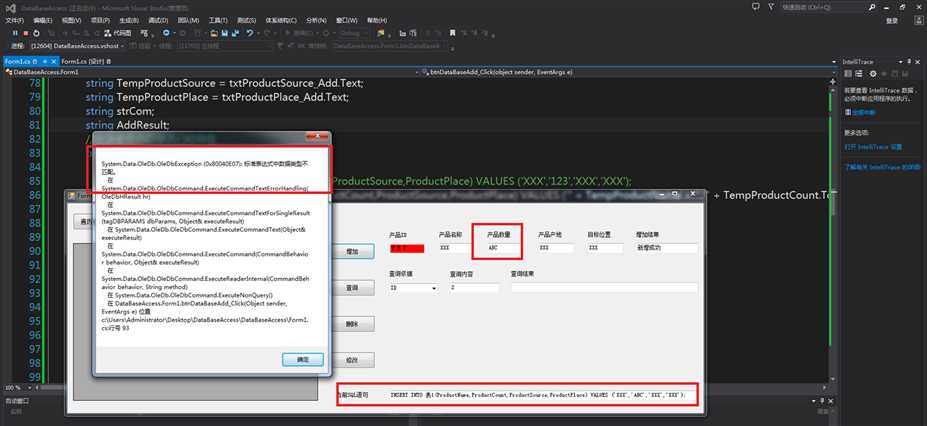This screenshot has height=426, width=927.
Task: Click the 修改 button on the form
Action: tap(352, 360)
